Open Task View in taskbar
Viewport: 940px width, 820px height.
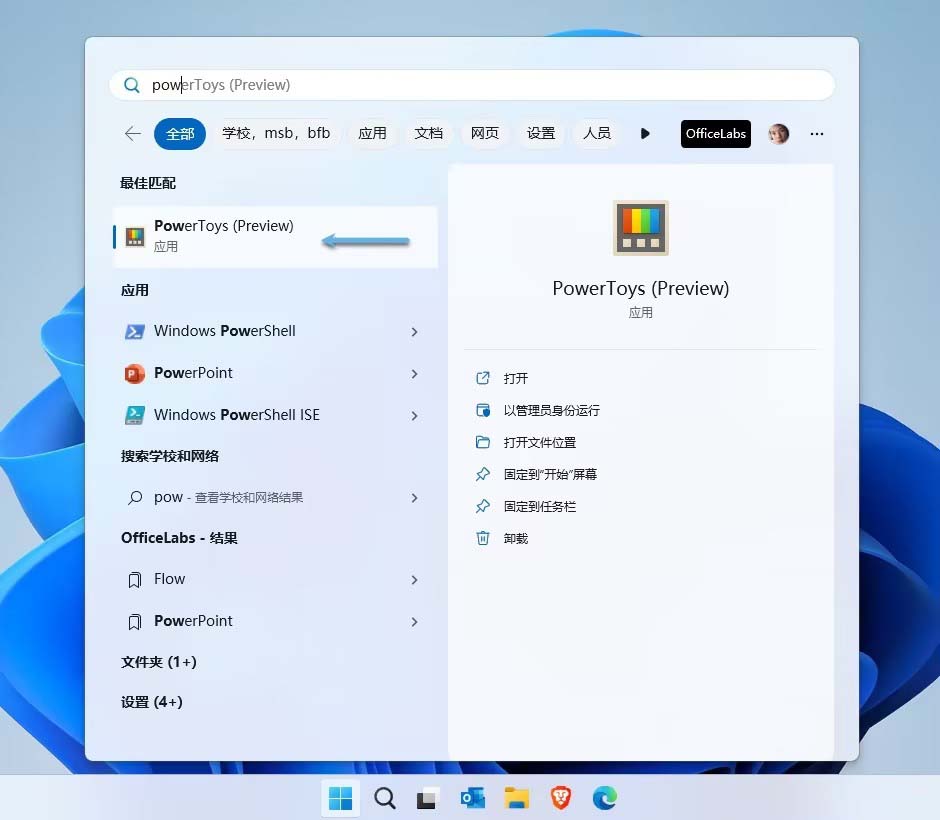[428, 798]
